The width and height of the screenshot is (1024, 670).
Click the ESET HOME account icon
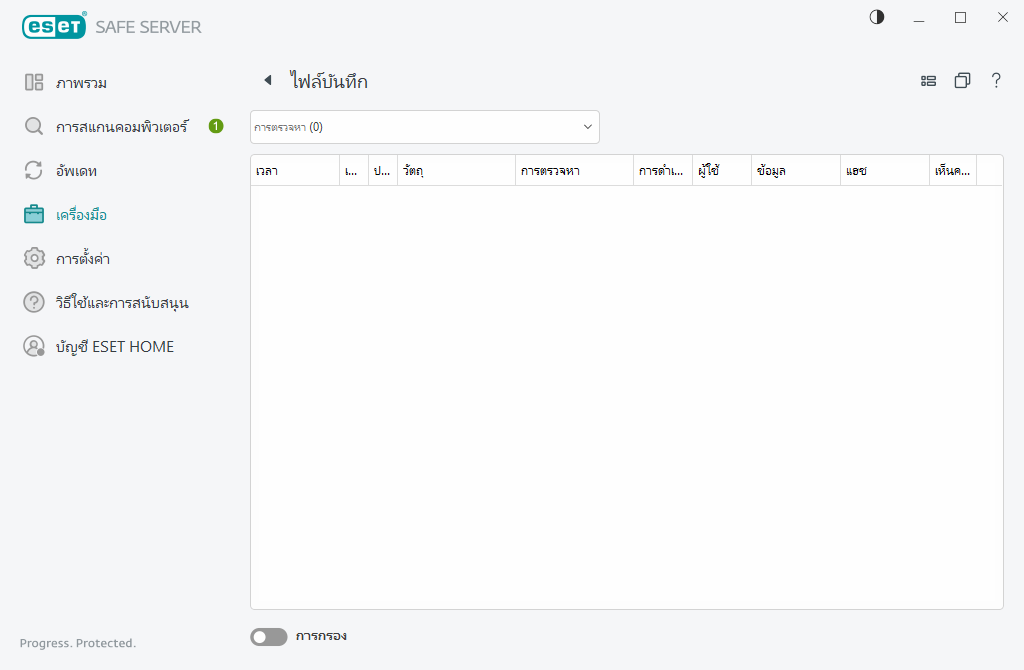(34, 346)
